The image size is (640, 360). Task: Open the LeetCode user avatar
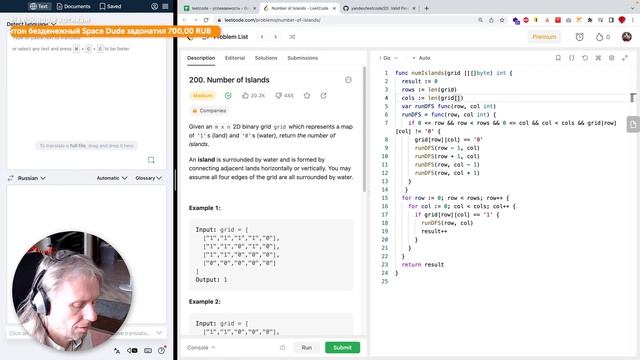[x=627, y=37]
